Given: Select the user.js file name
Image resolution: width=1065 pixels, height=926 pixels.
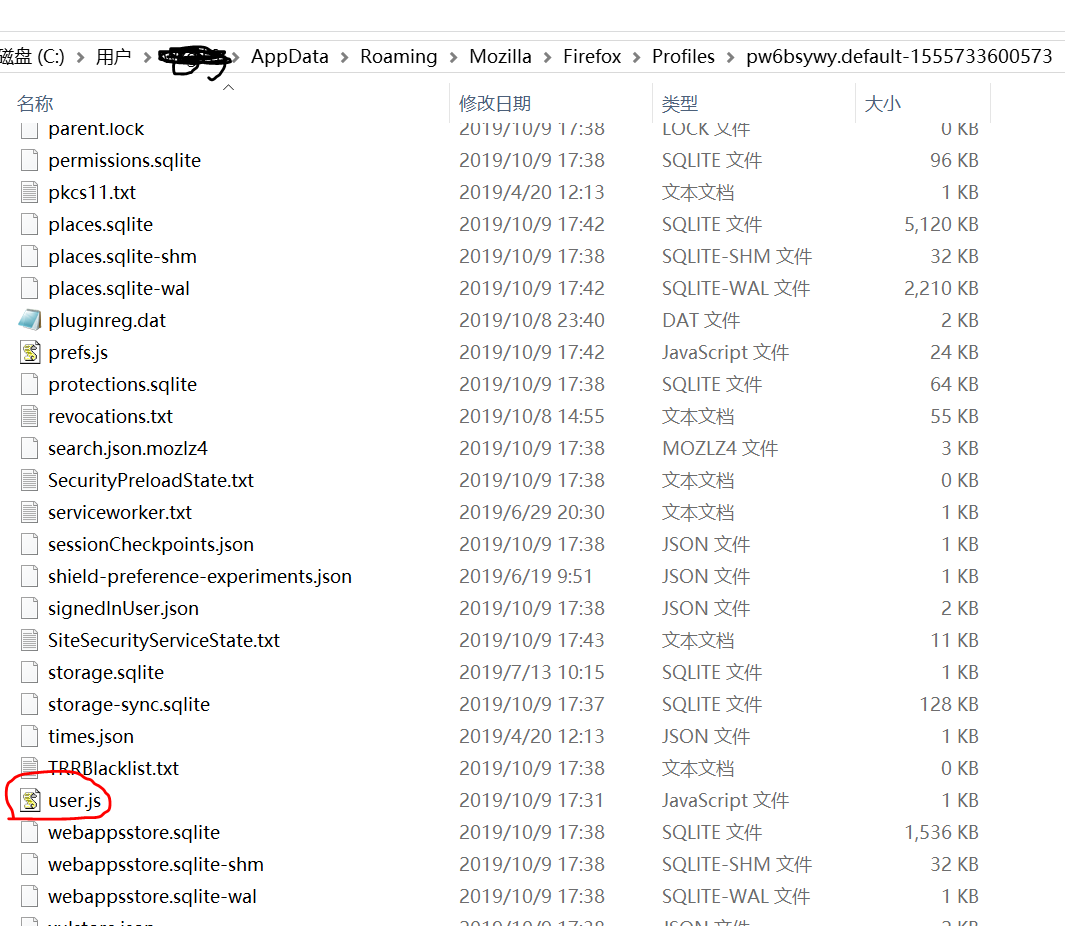Looking at the screenshot, I should [75, 801].
